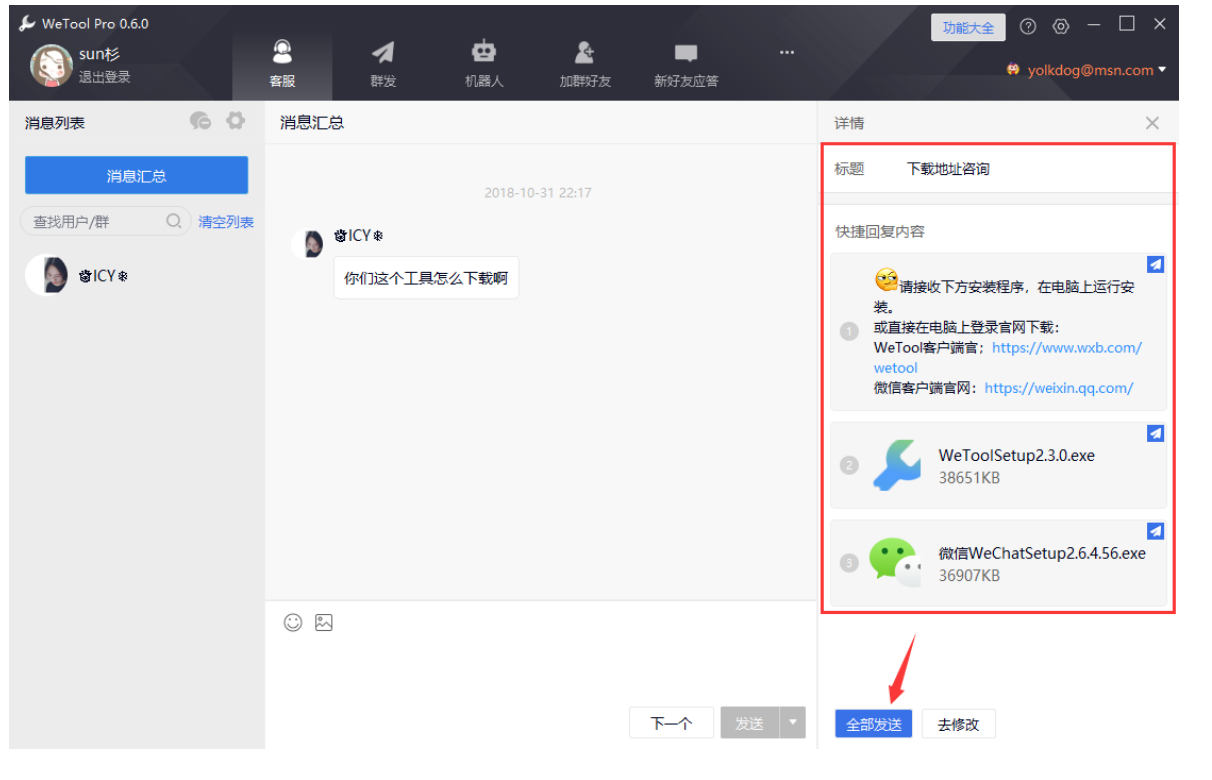The image size is (1212, 780).
Task: Expand the dropdown arrow next to 发送
Action: (x=793, y=723)
